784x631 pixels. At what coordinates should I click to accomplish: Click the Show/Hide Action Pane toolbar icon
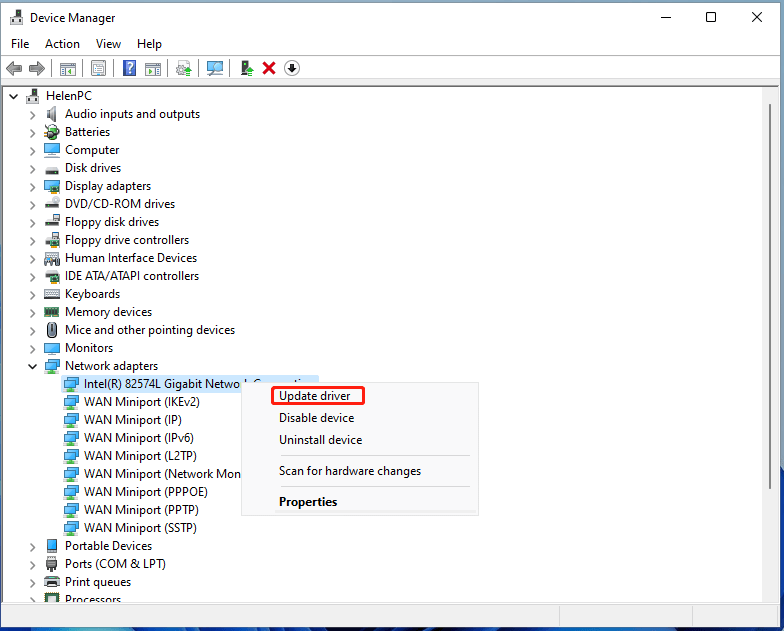[153, 68]
